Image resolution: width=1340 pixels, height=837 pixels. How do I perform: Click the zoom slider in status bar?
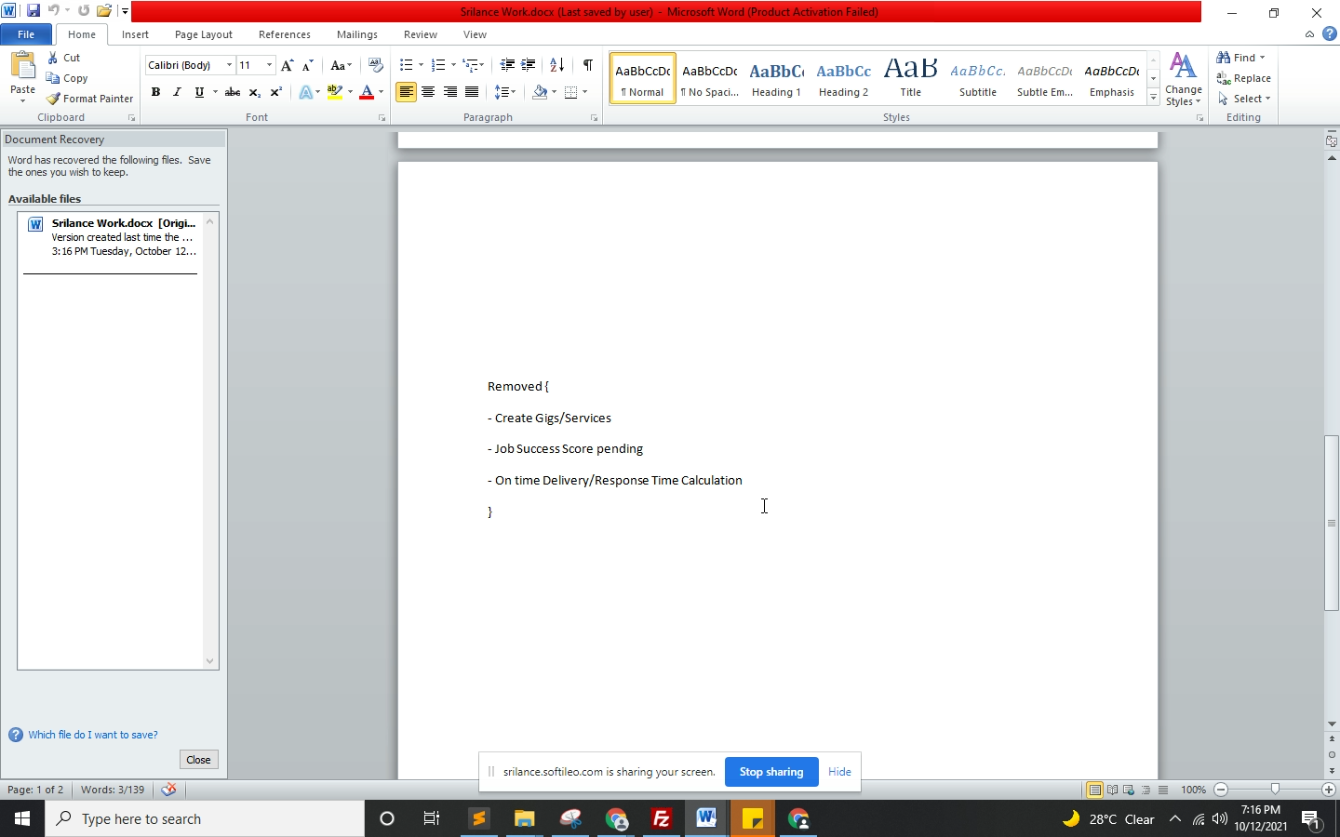click(1274, 790)
